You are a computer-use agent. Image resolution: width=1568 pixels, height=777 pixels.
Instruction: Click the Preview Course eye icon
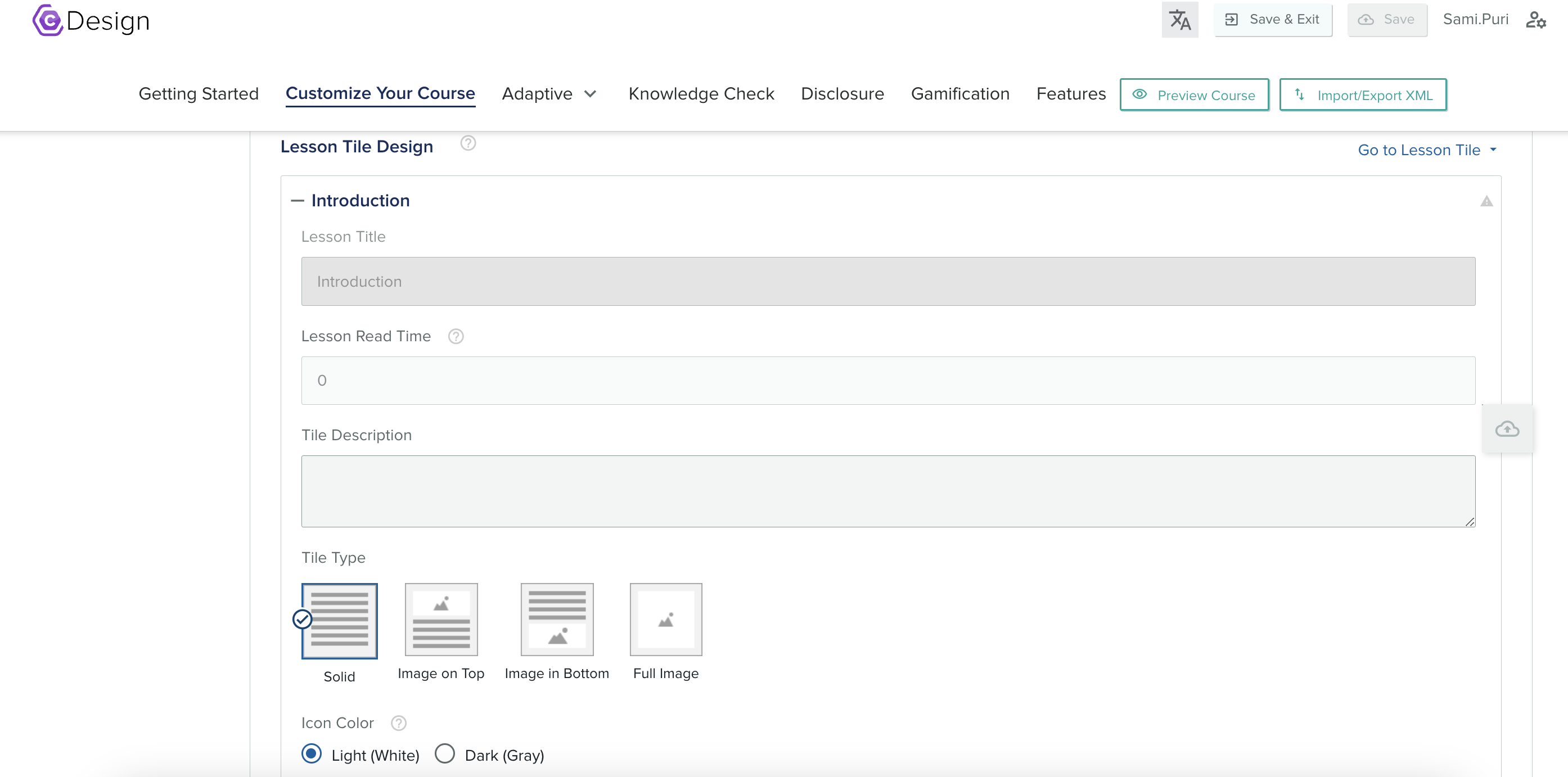pyautogui.click(x=1141, y=95)
